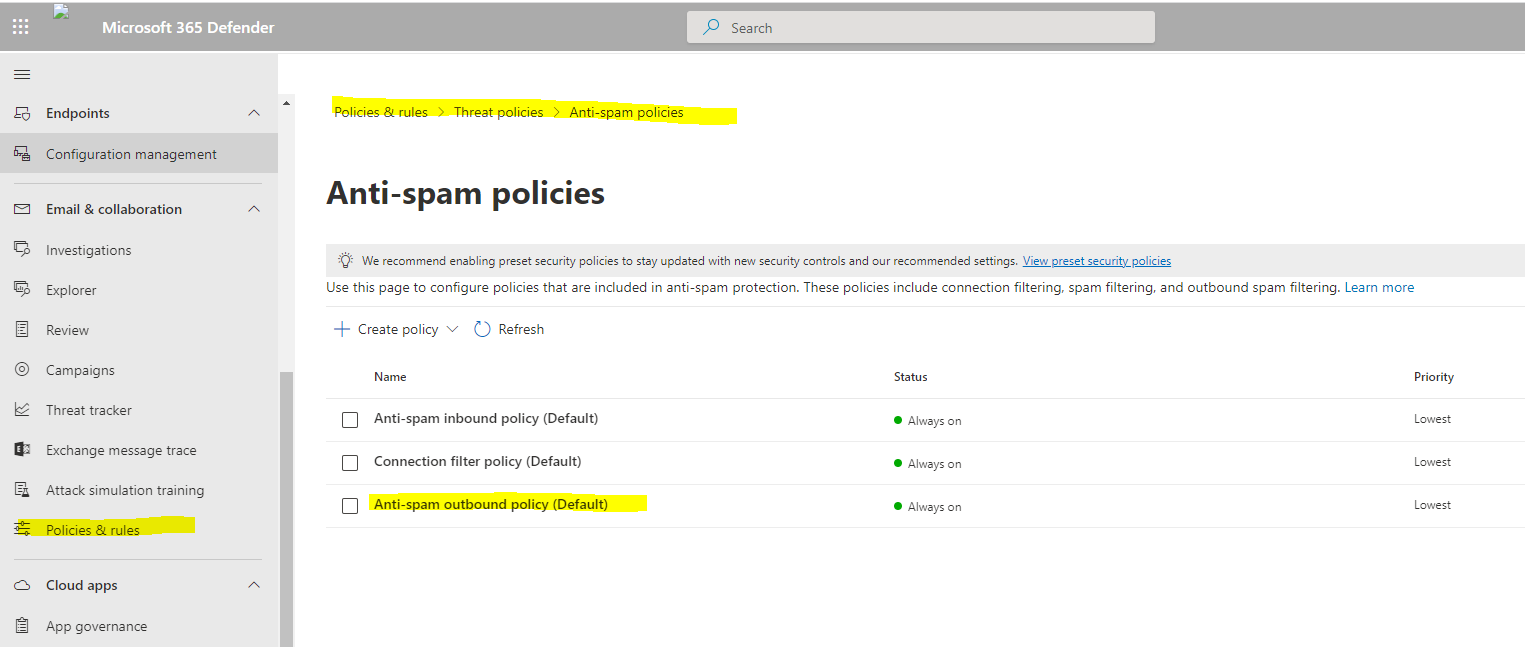Click the Priority column header

click(x=1434, y=377)
